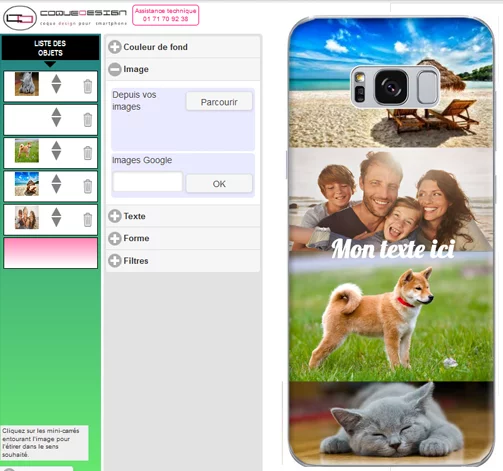Collapse the Image section
This screenshot has height=471, width=503.
(115, 69)
